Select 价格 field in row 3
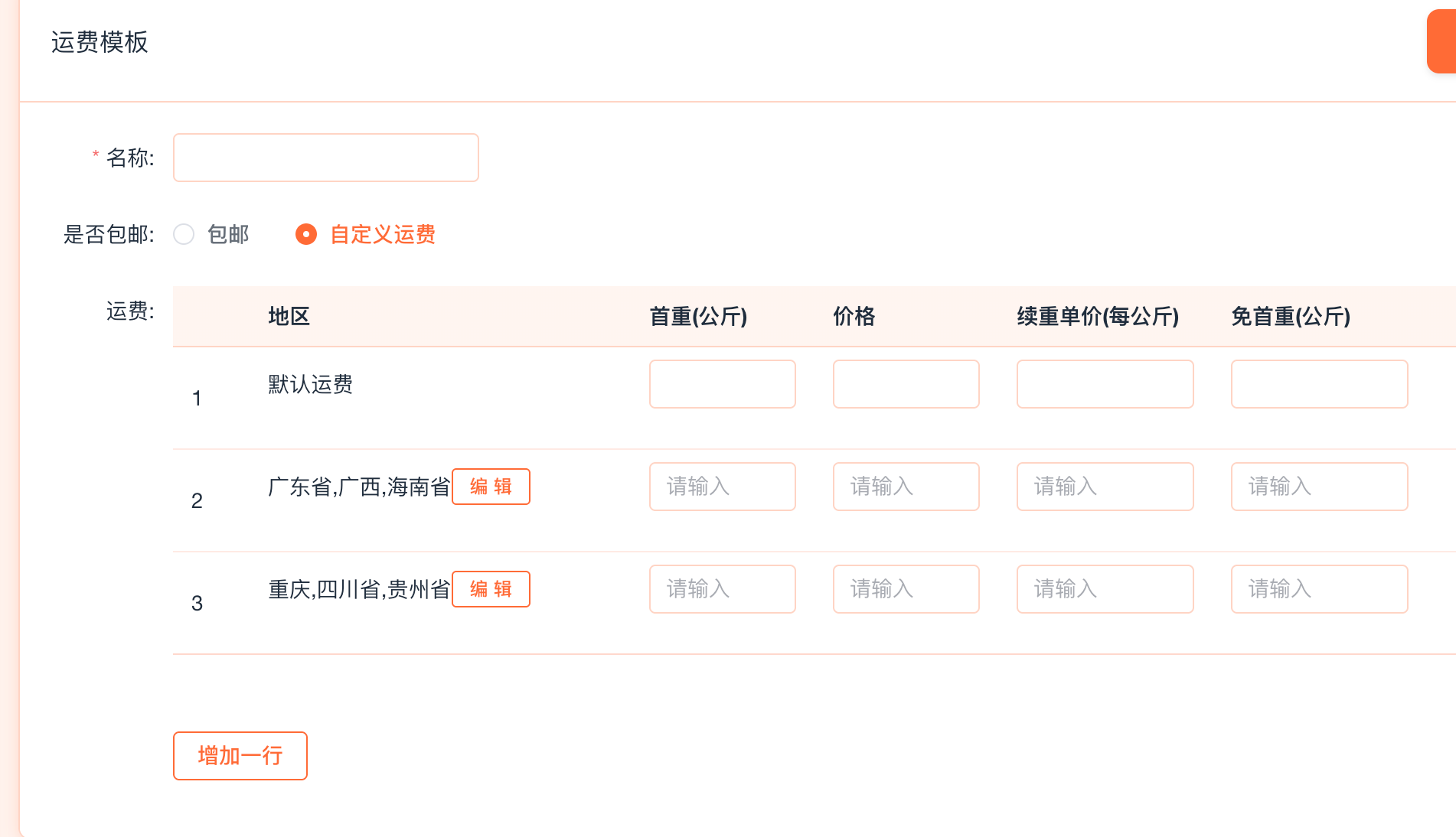The image size is (1456, 837). 906,589
